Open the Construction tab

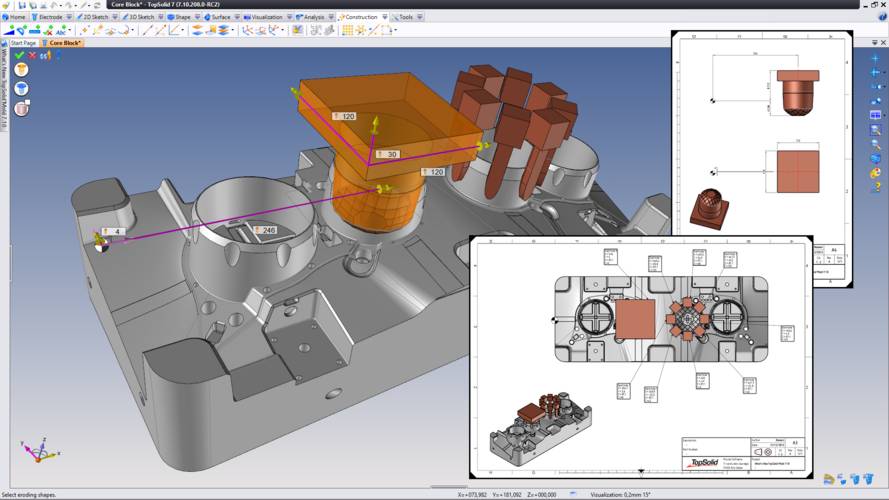click(358, 17)
